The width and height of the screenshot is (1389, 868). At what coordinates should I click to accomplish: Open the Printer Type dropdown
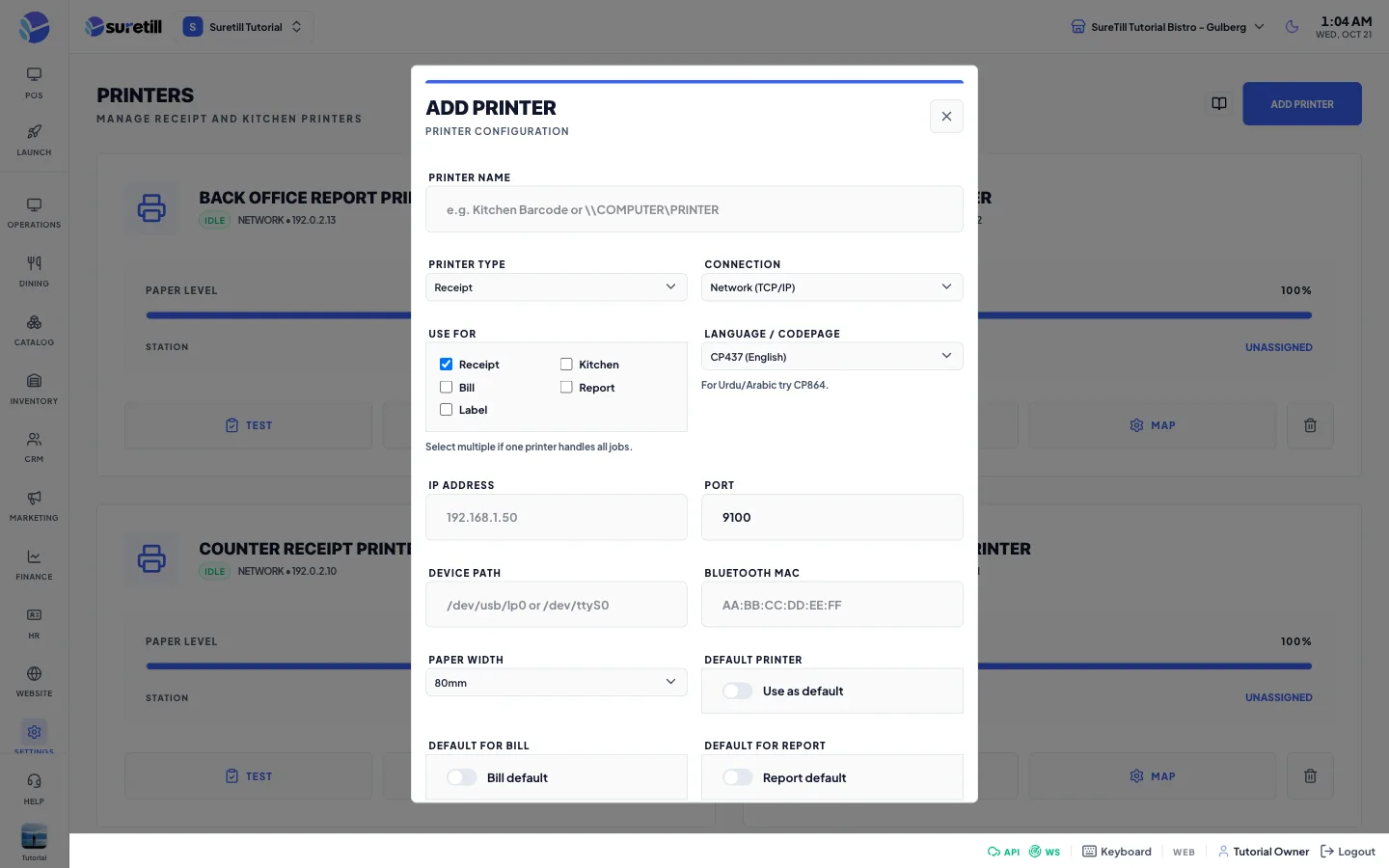pos(556,287)
